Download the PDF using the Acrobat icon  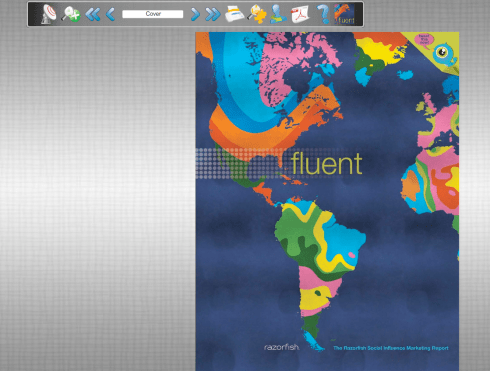(300, 14)
